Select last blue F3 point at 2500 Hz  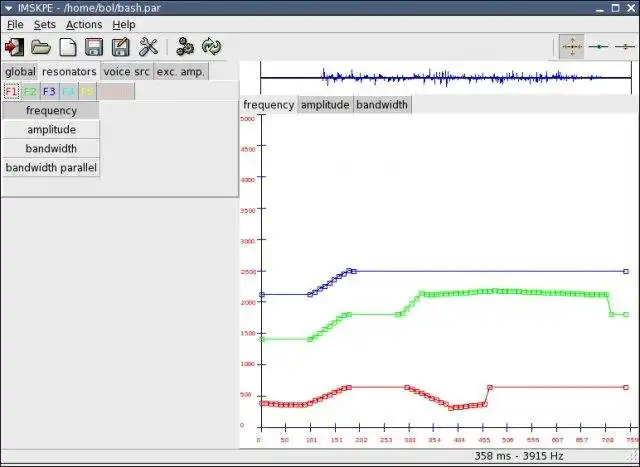click(626, 271)
